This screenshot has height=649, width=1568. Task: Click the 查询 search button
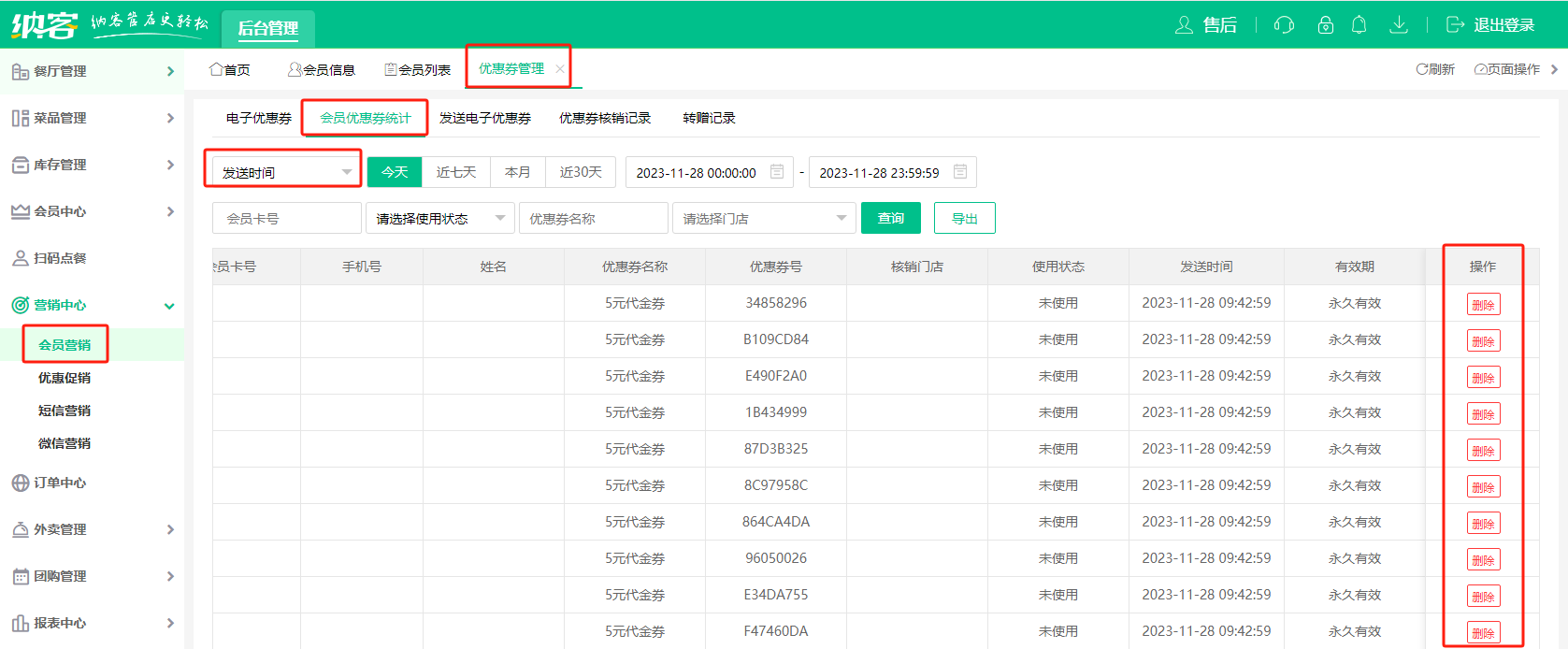pos(890,219)
